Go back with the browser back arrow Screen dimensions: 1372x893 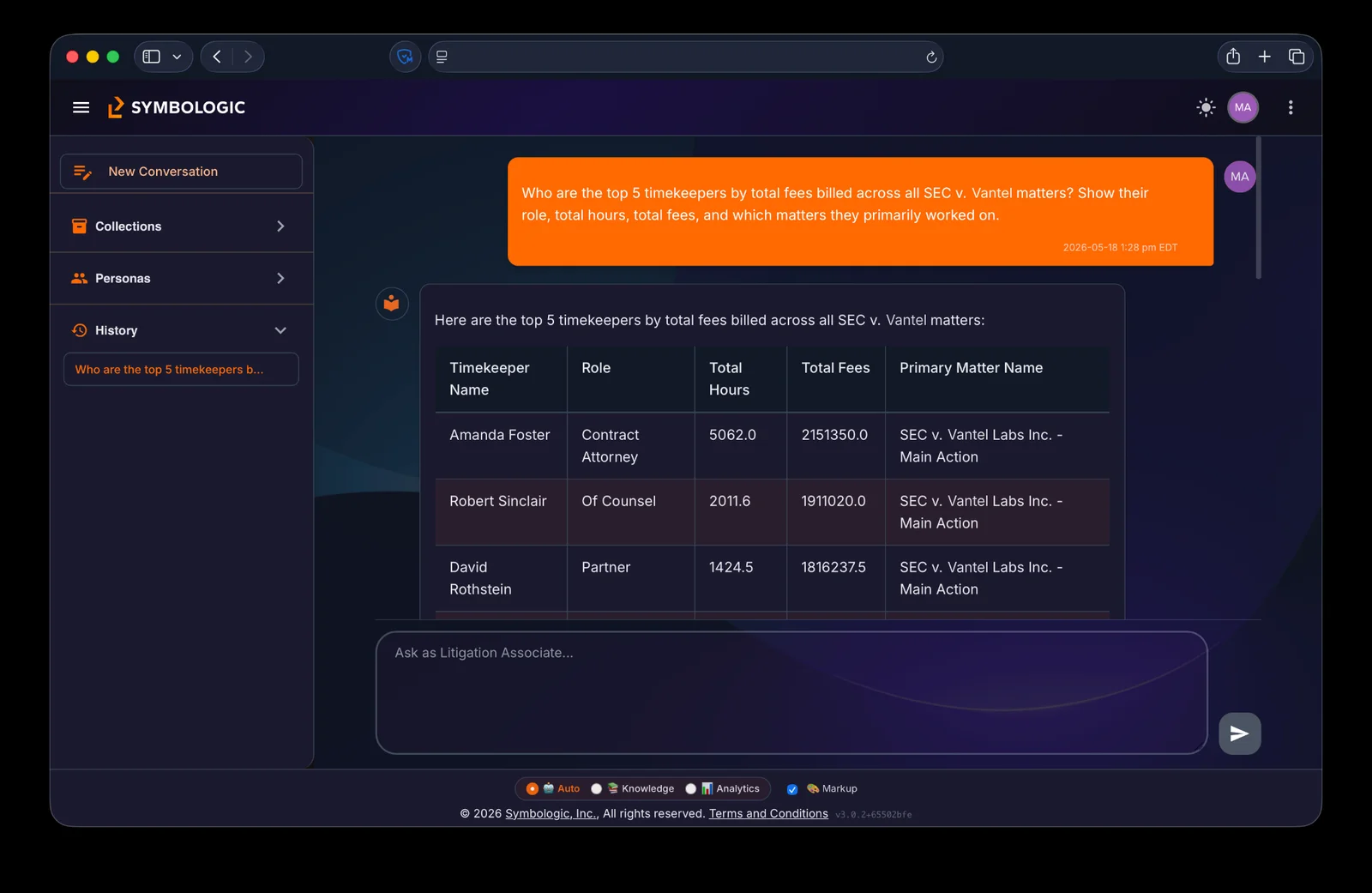coord(217,57)
